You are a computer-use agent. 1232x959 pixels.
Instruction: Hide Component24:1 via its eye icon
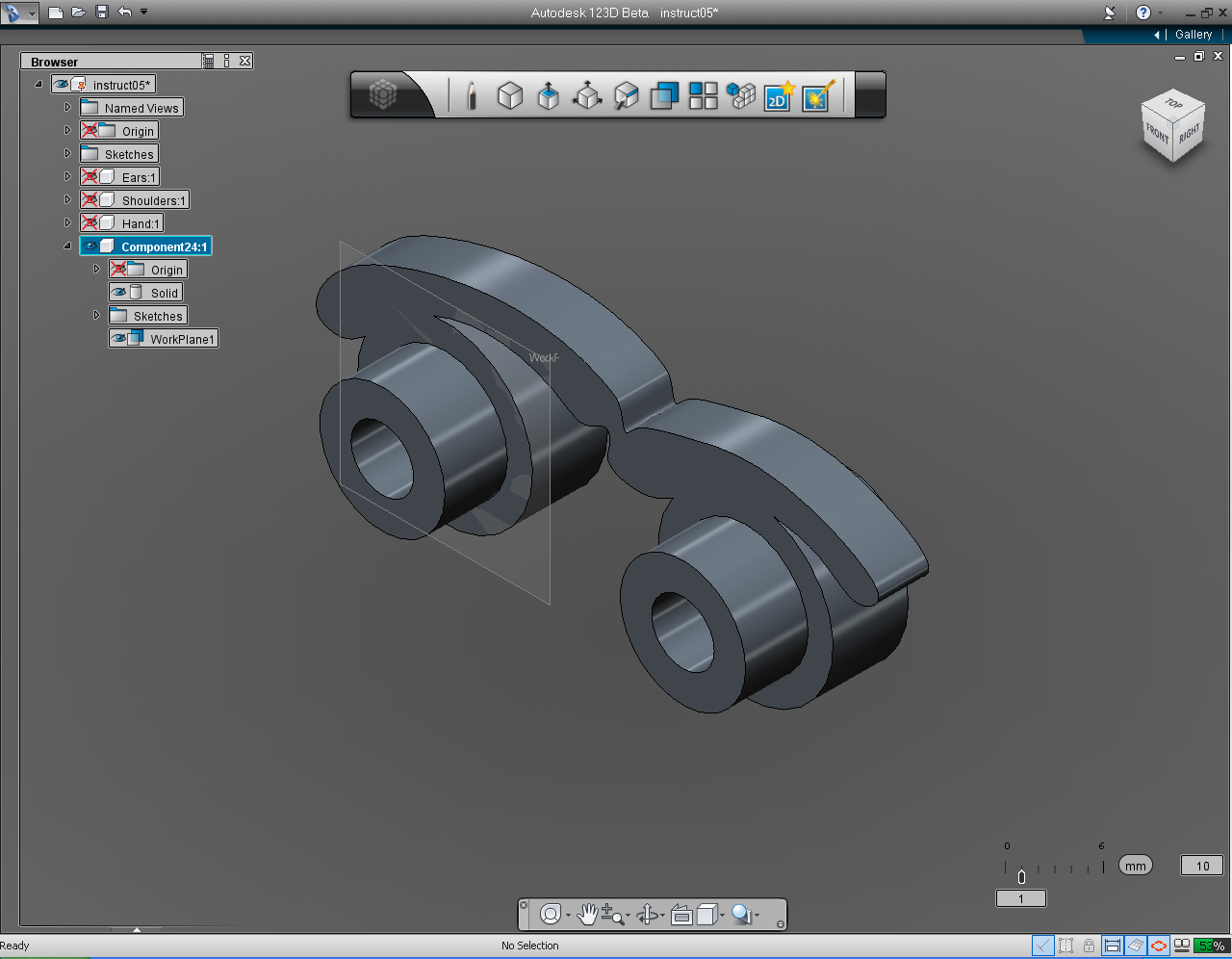click(x=90, y=246)
